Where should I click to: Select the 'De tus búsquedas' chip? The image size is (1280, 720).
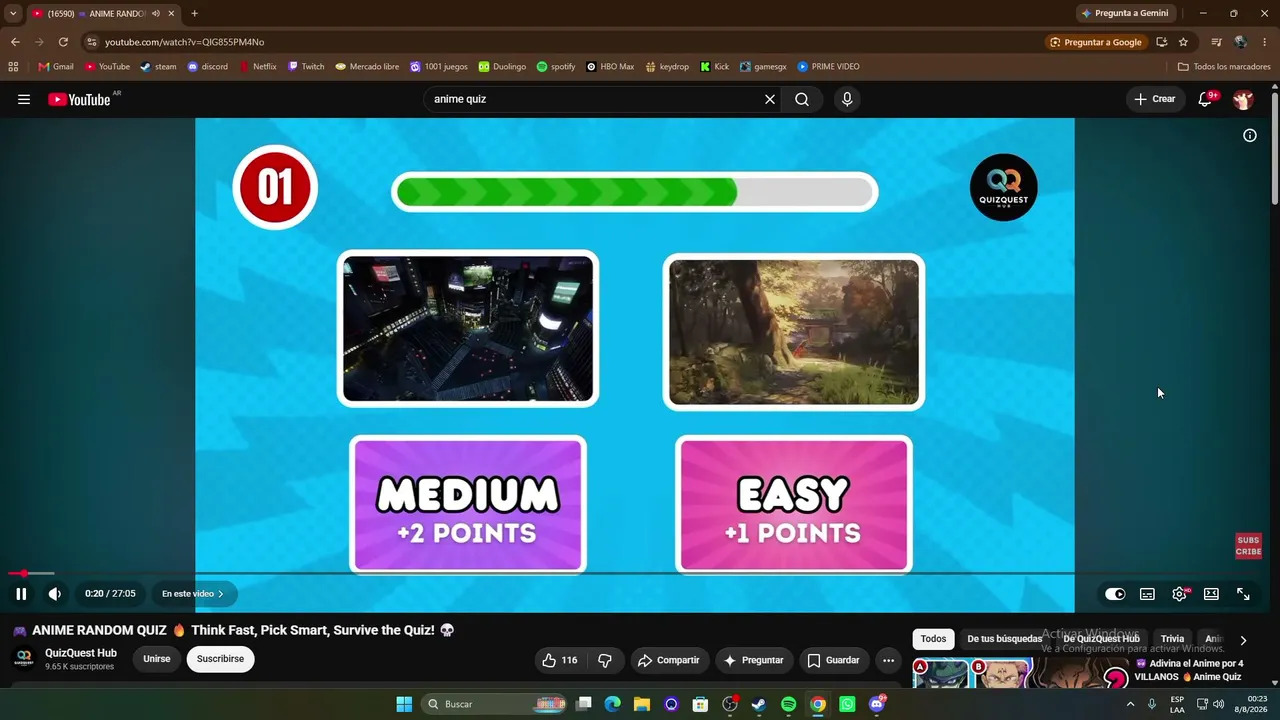coord(1004,639)
